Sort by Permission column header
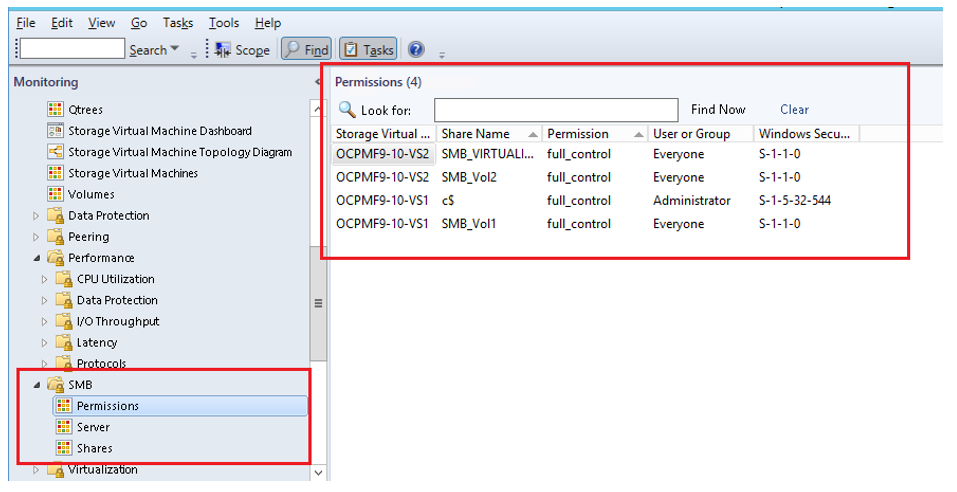The height and width of the screenshot is (492, 957). pos(595,134)
